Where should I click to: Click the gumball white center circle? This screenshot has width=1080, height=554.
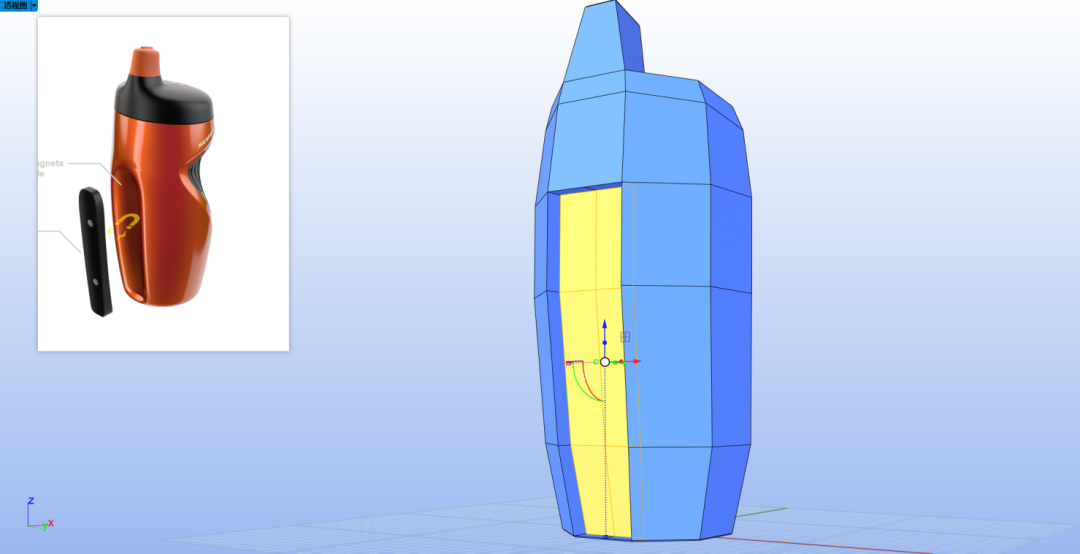pyautogui.click(x=605, y=362)
